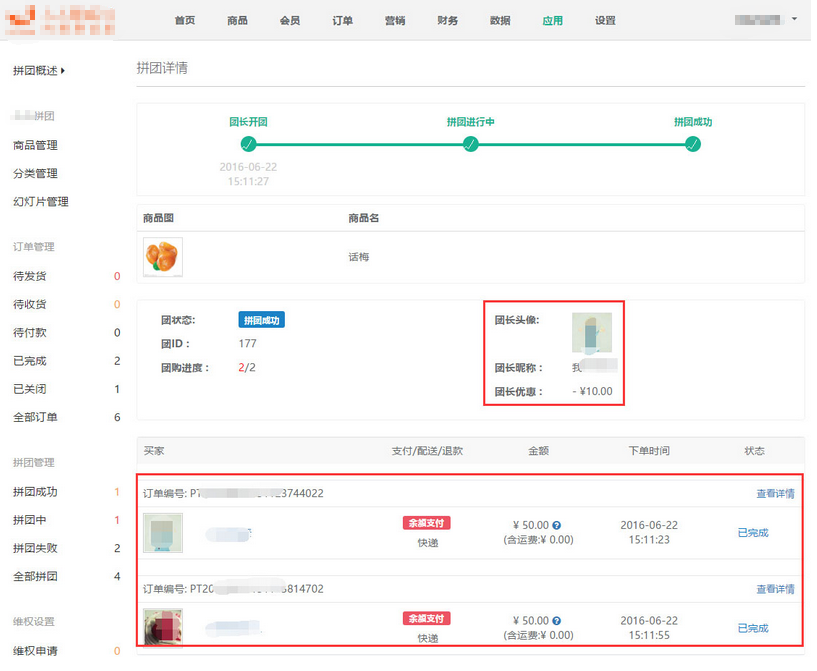The width and height of the screenshot is (817, 671).
Task: Click 查看详情 for the second order
Action: [775, 589]
